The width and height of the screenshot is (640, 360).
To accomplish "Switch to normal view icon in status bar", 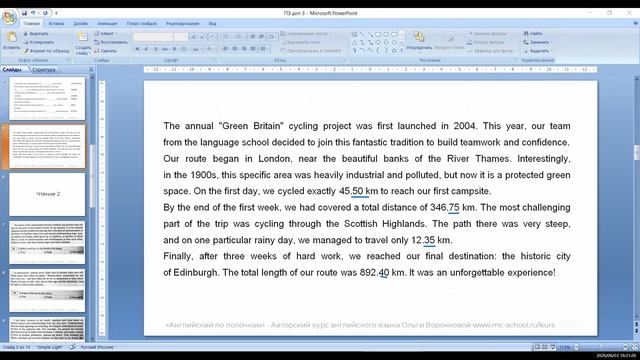I will [538, 347].
